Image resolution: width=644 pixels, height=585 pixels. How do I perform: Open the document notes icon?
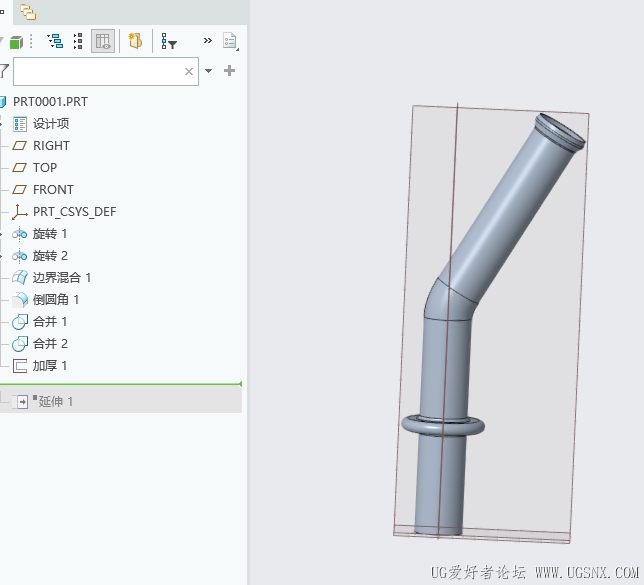pos(230,41)
